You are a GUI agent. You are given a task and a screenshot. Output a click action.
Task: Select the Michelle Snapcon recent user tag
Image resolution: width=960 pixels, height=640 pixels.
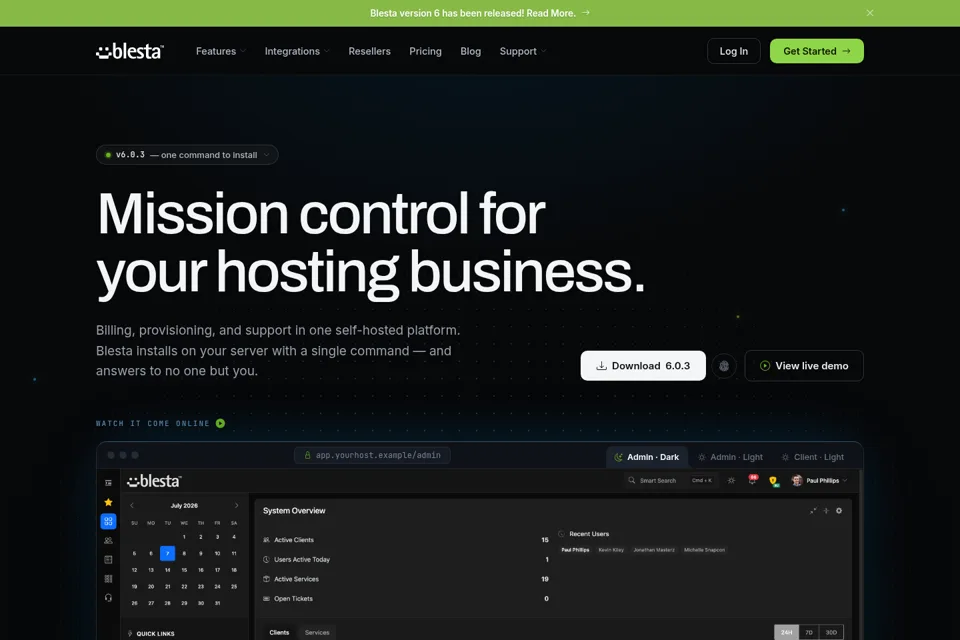pyautogui.click(x=705, y=550)
